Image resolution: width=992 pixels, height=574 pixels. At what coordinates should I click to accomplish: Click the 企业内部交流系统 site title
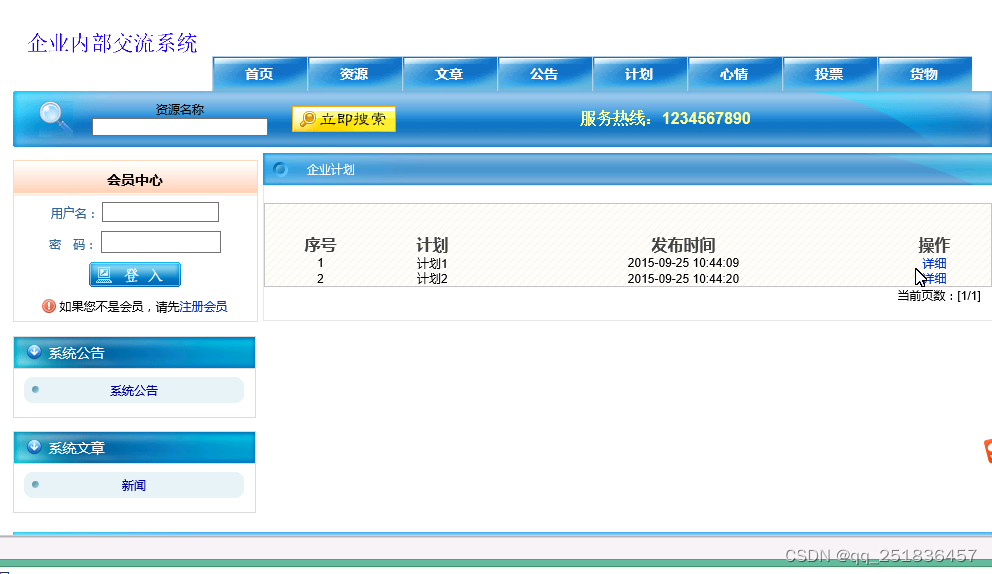click(113, 43)
